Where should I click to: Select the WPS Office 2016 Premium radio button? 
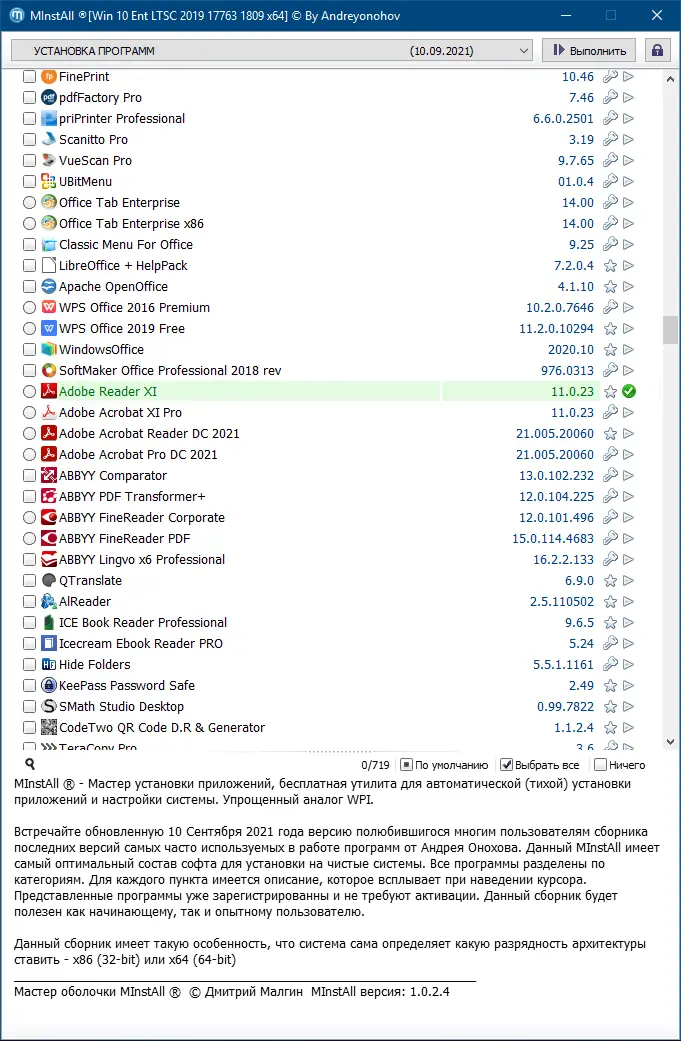tap(29, 307)
